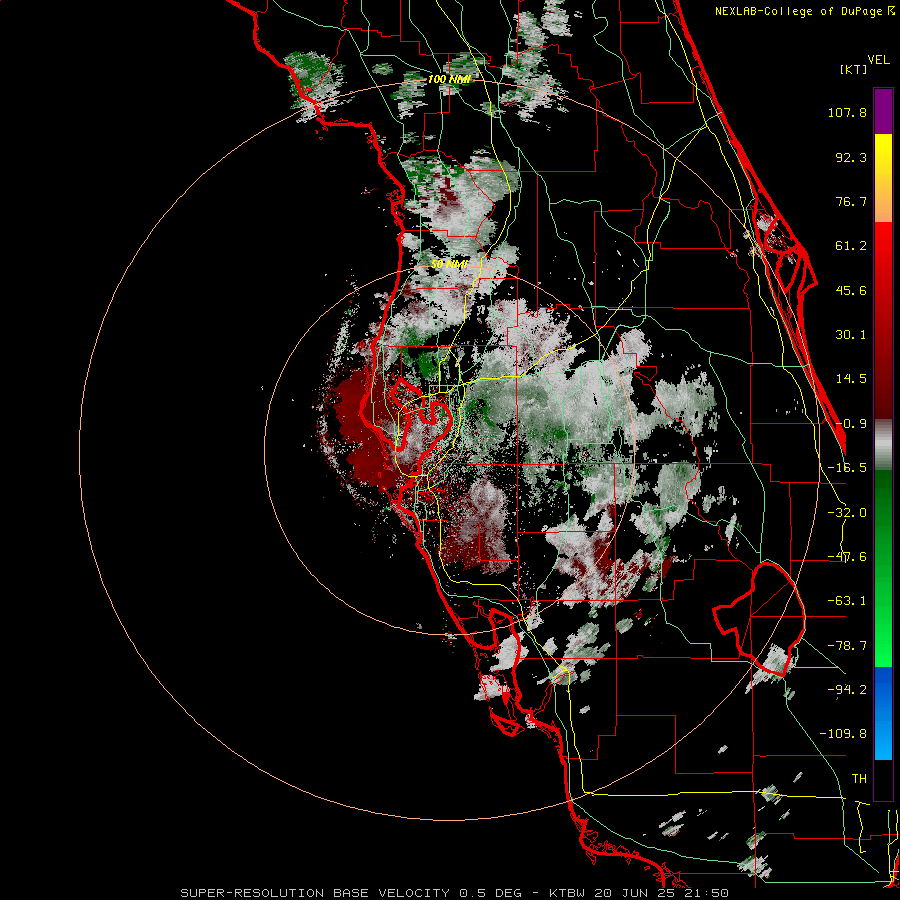The width and height of the screenshot is (900, 900).
Task: Click the -94.2 velocity scale value
Action: coord(847,689)
